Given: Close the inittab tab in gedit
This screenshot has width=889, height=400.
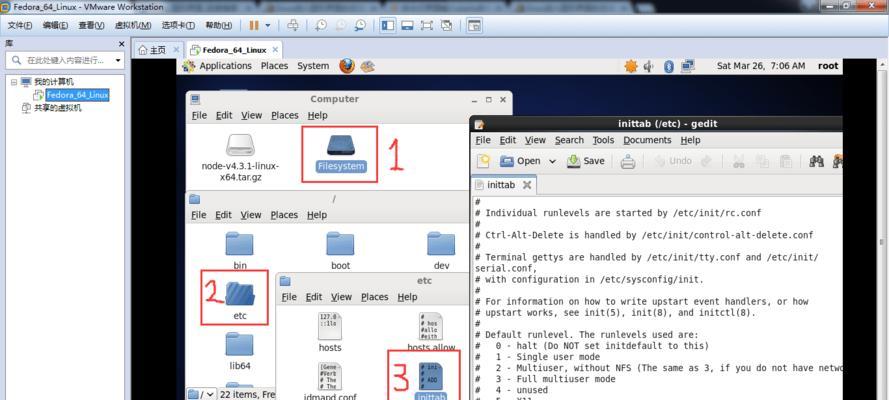Looking at the screenshot, I should pos(527,185).
